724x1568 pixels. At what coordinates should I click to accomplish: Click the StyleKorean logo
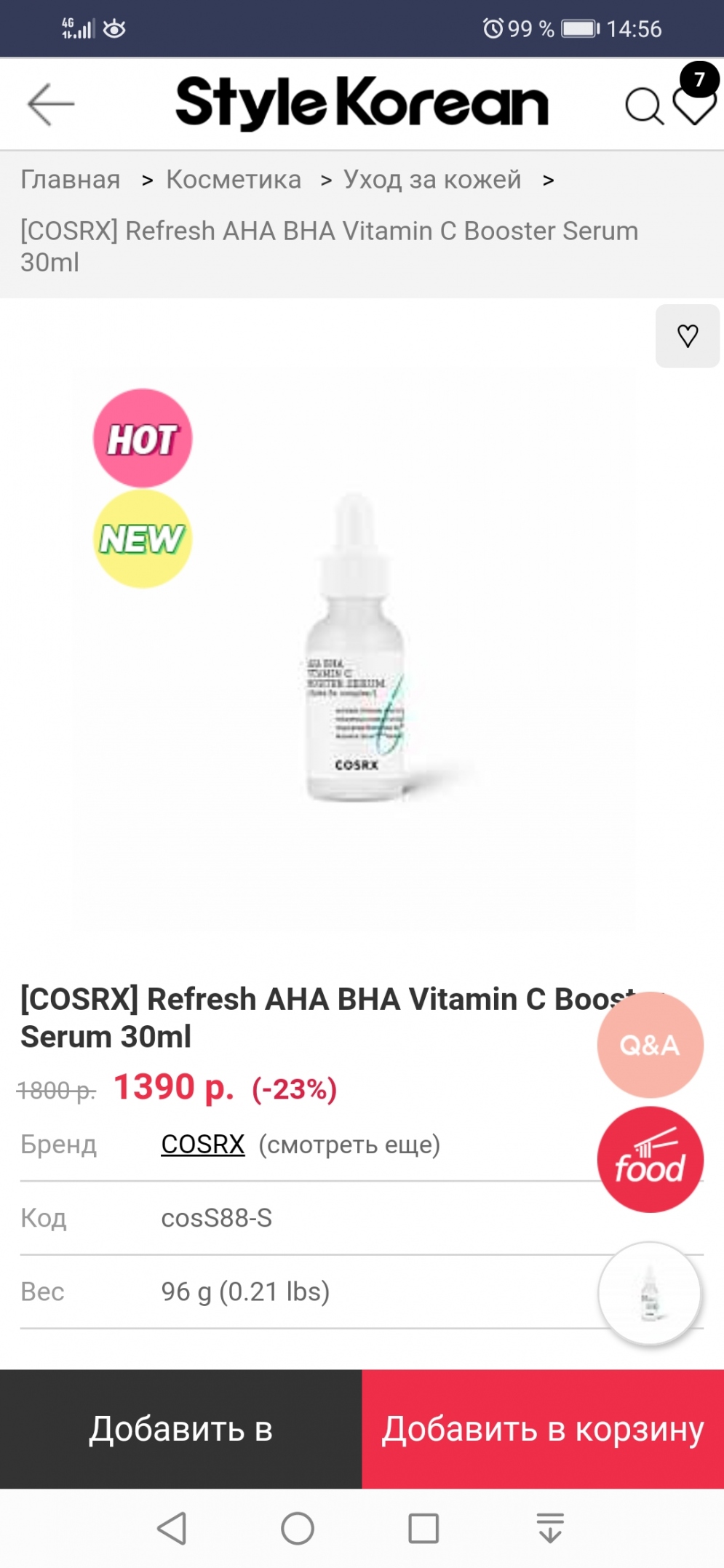tap(362, 103)
